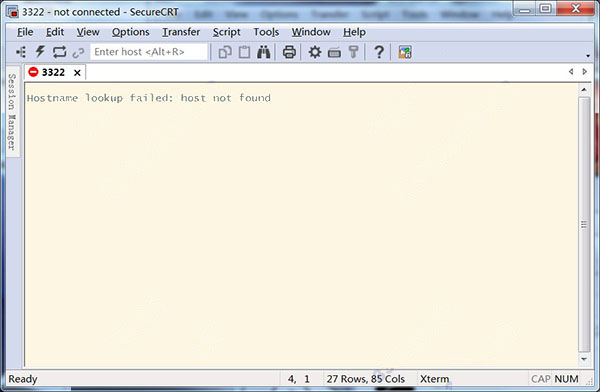
Task: Click the red disconnected status icon on tab
Action: click(33, 72)
